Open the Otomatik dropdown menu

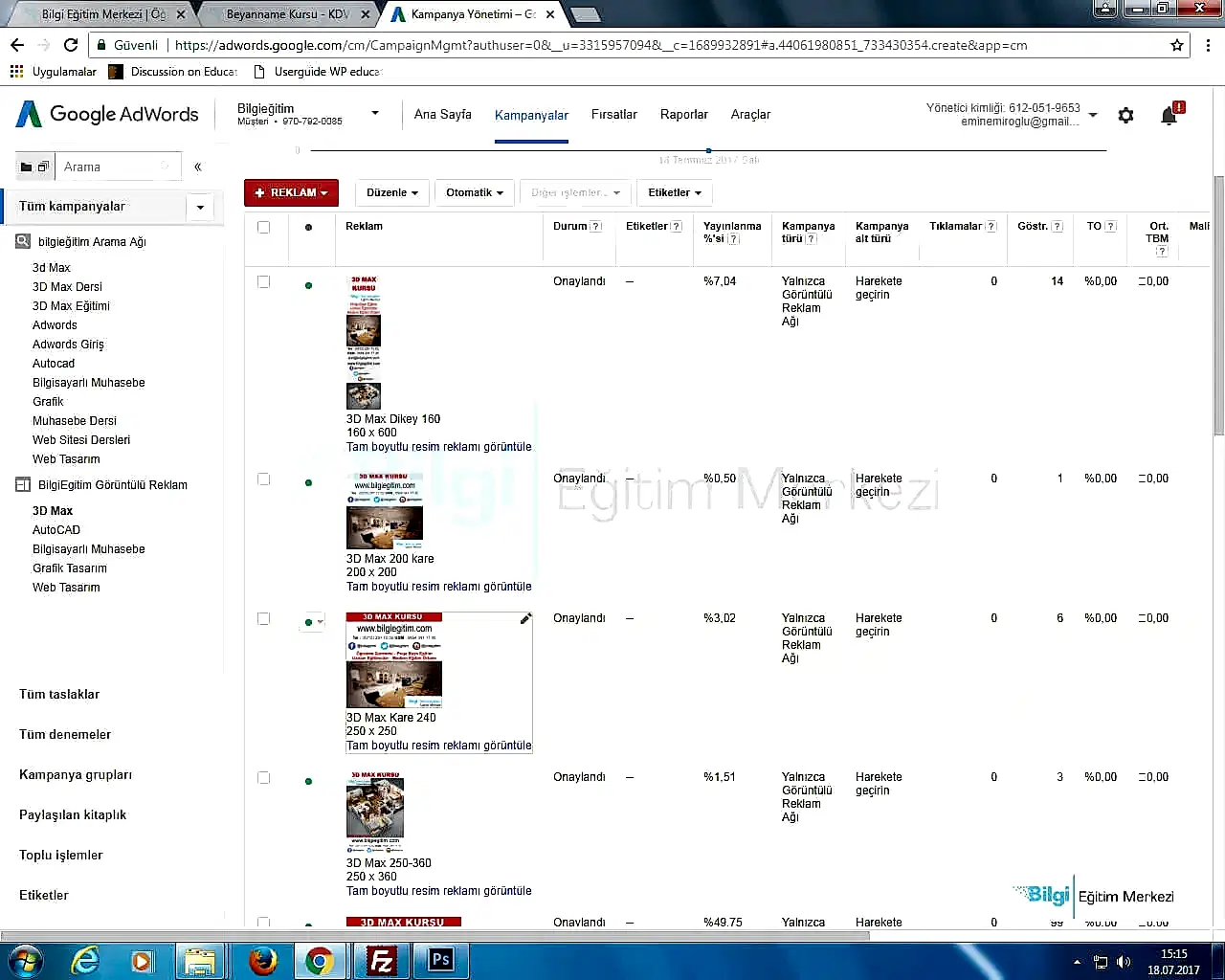pos(474,192)
